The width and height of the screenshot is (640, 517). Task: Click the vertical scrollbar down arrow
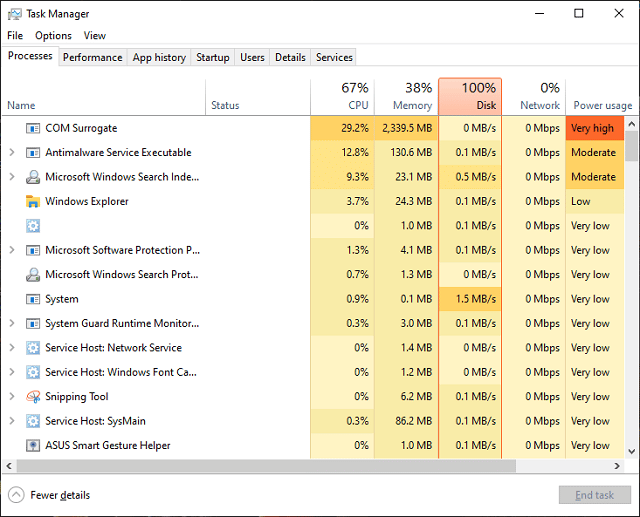[x=631, y=451]
